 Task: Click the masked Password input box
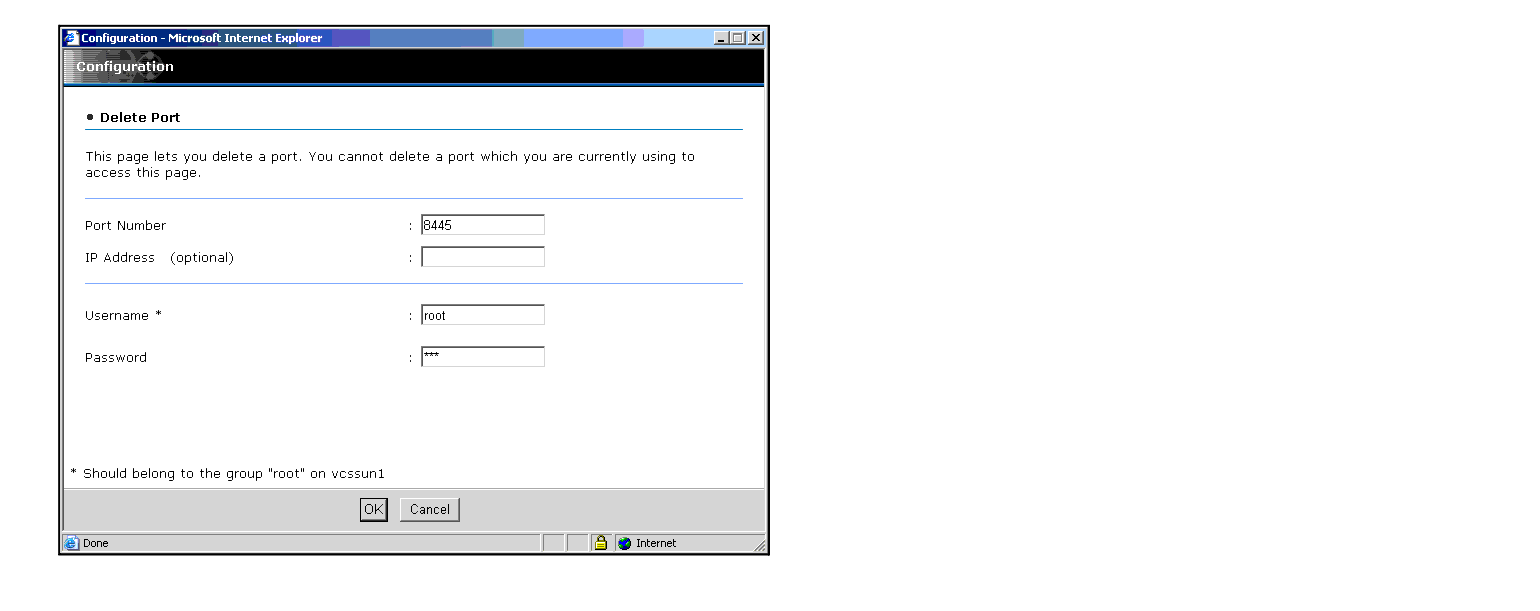coord(482,357)
